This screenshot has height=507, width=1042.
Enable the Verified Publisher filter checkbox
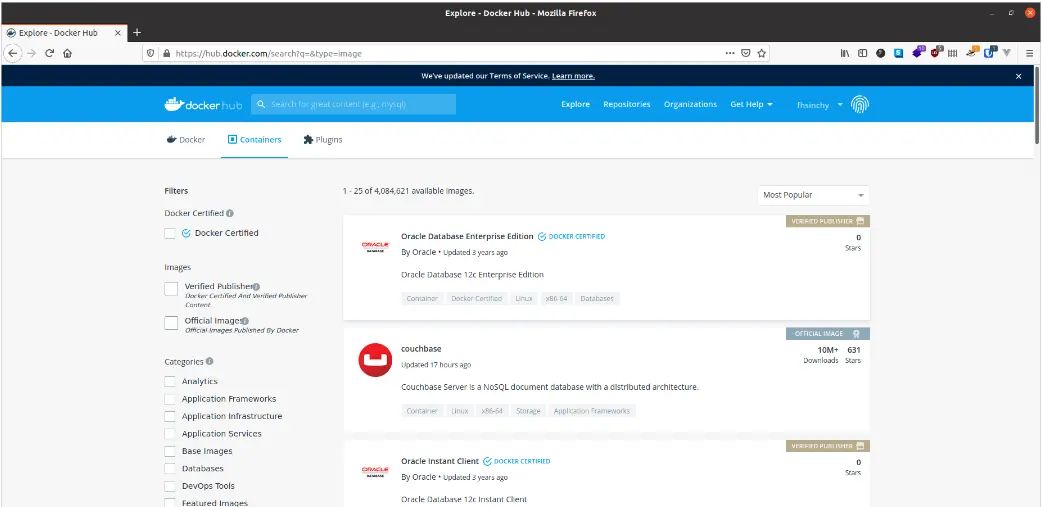pyautogui.click(x=171, y=288)
